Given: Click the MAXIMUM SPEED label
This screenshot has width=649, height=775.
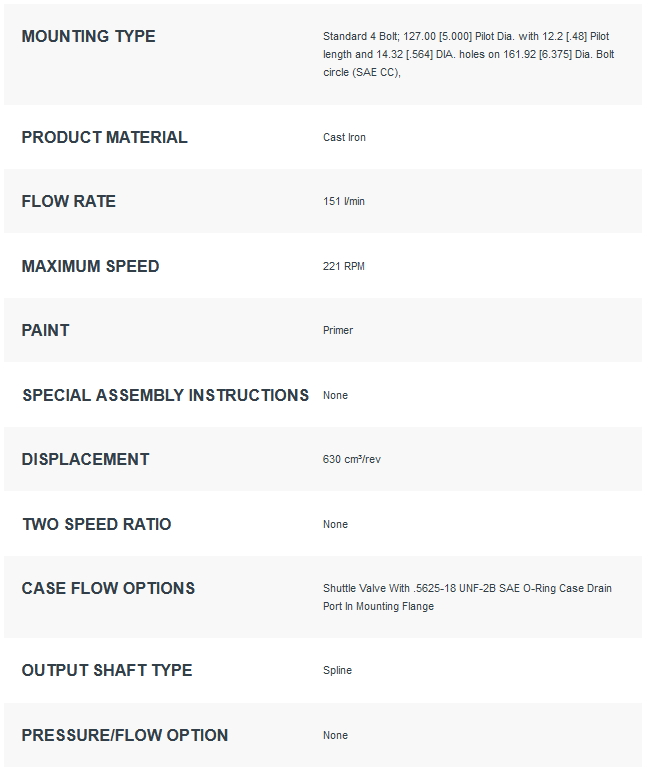Looking at the screenshot, I should 90,266.
